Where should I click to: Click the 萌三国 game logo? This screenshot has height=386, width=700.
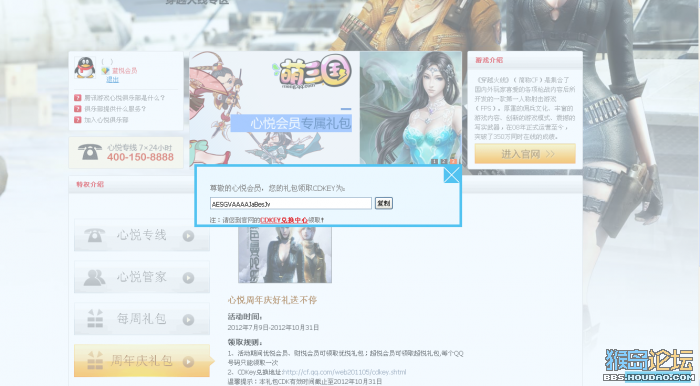click(x=311, y=72)
